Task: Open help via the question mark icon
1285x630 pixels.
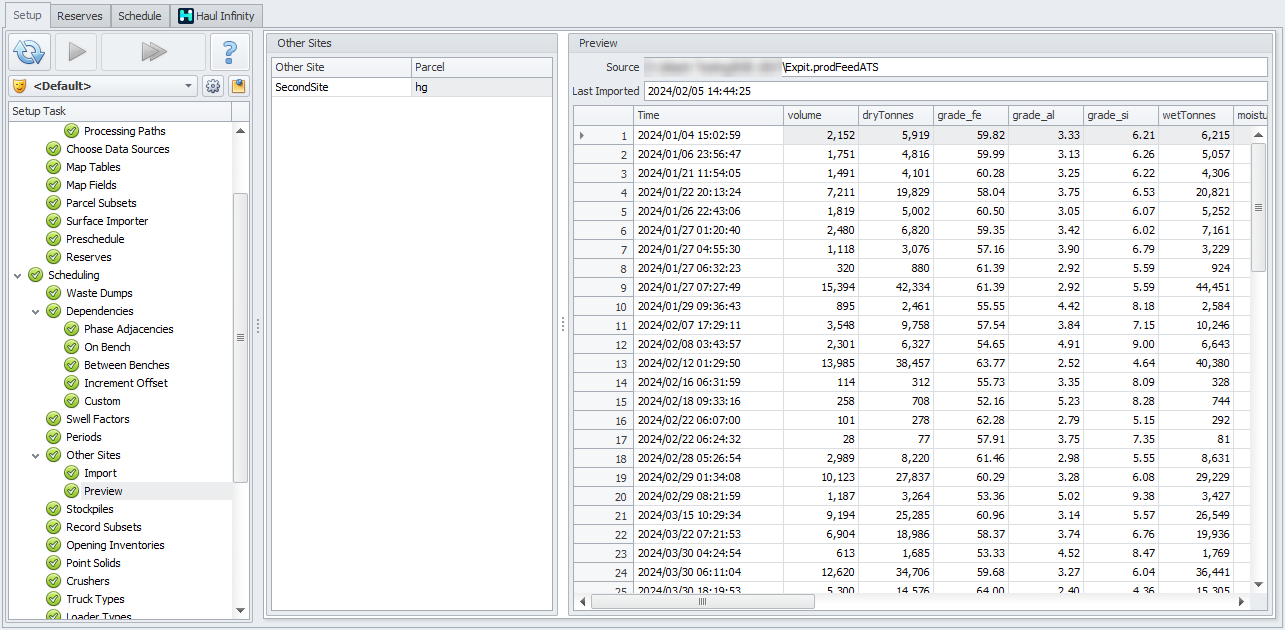Action: [229, 52]
